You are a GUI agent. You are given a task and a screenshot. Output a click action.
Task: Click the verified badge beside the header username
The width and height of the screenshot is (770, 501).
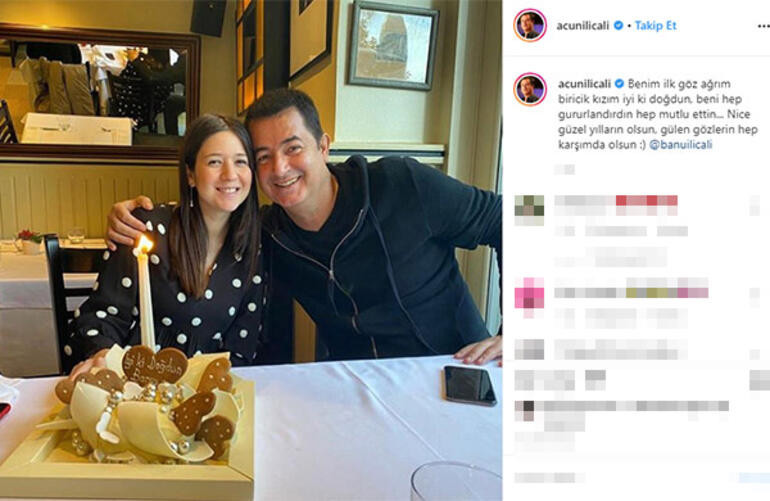pyautogui.click(x=618, y=26)
